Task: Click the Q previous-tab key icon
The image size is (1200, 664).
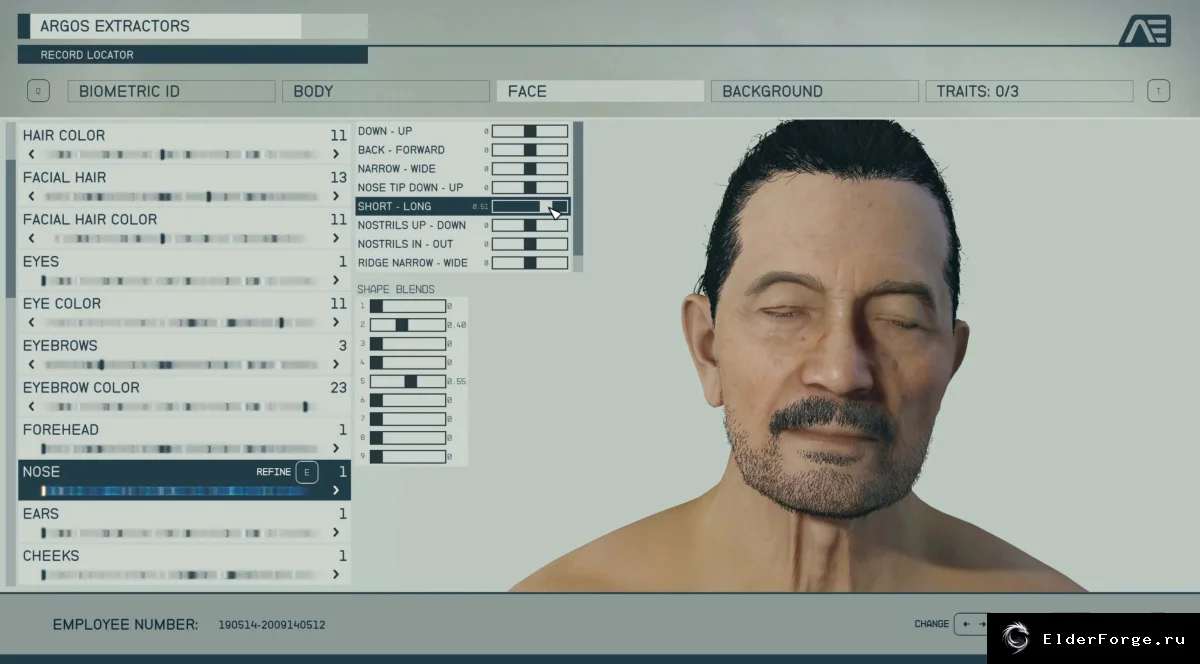Action: [x=38, y=91]
